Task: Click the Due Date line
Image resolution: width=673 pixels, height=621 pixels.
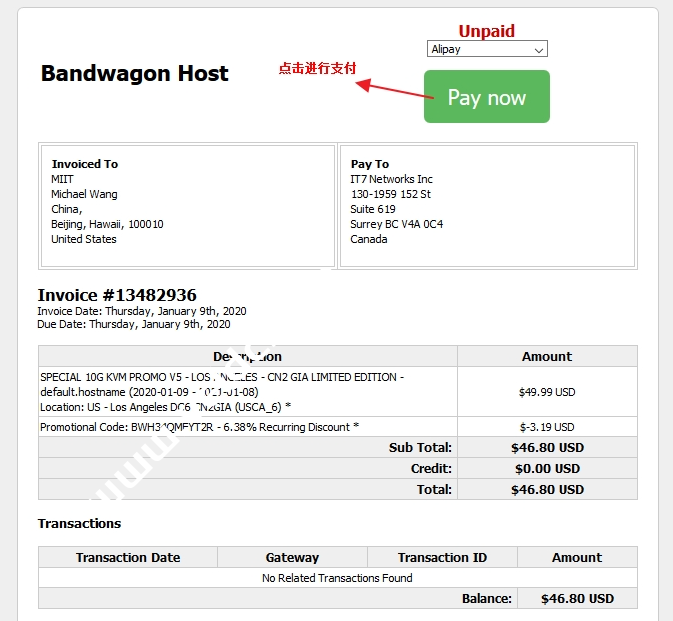Action: (134, 324)
